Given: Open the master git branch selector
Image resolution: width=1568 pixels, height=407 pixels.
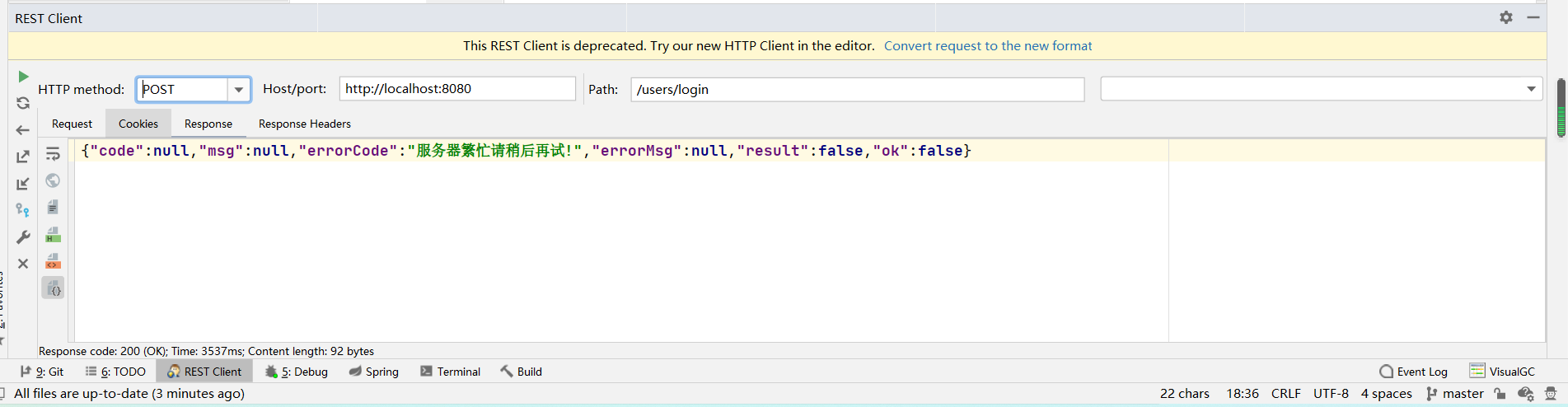Looking at the screenshot, I should point(1455,394).
